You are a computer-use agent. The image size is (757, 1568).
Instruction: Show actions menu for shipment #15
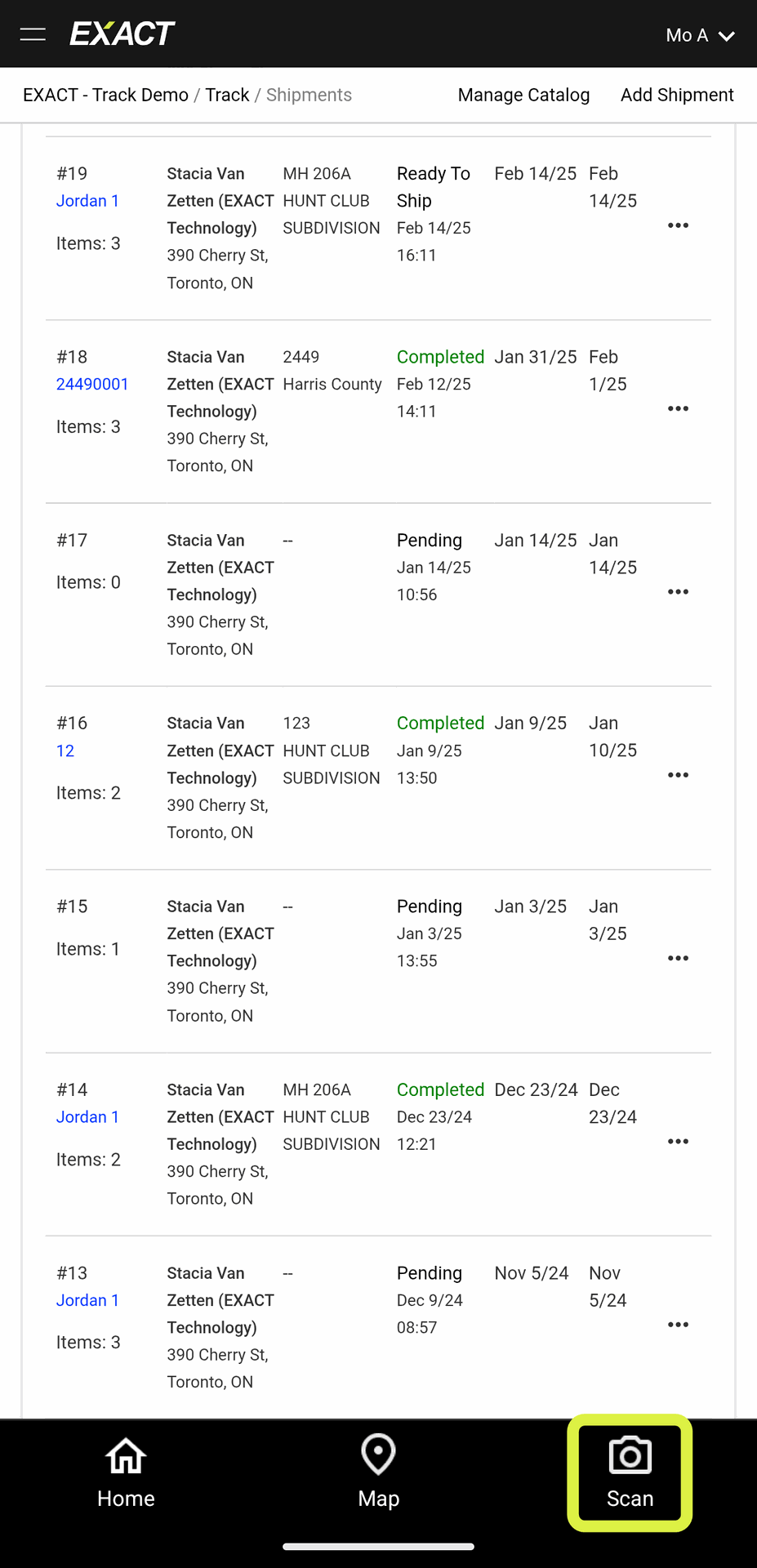pyautogui.click(x=678, y=958)
